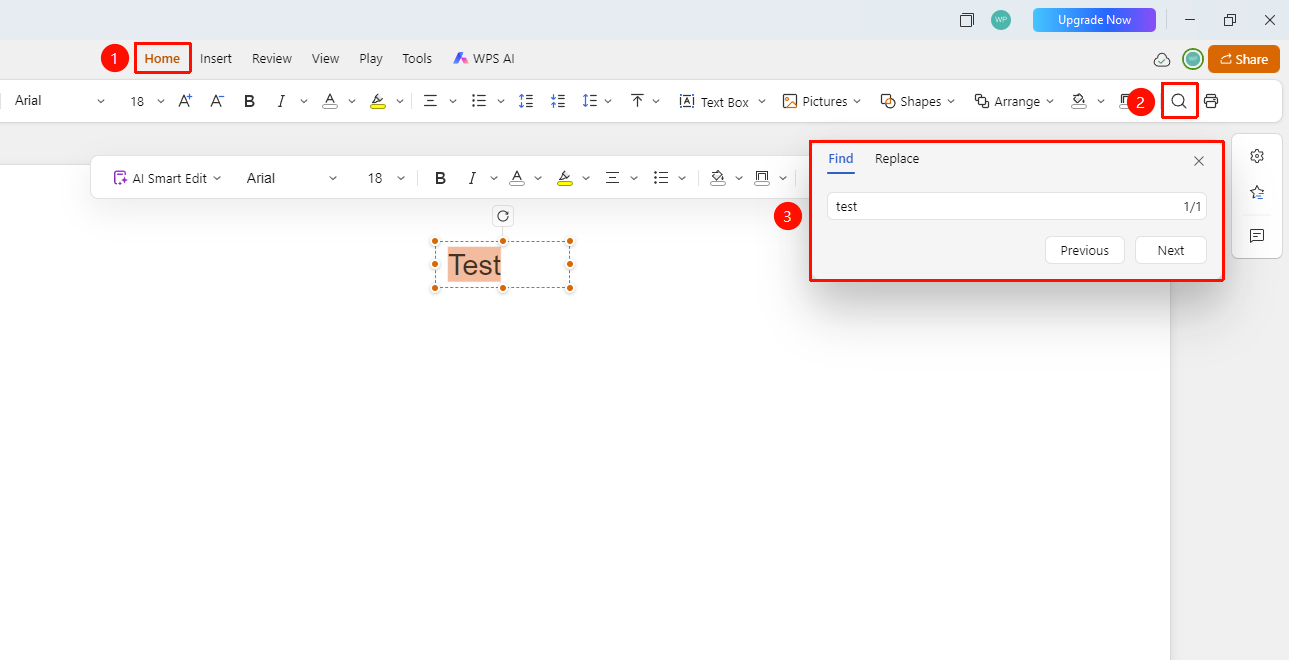Decrease font size with the A- icon
Screen dimensions: 1289x660
click(217, 101)
